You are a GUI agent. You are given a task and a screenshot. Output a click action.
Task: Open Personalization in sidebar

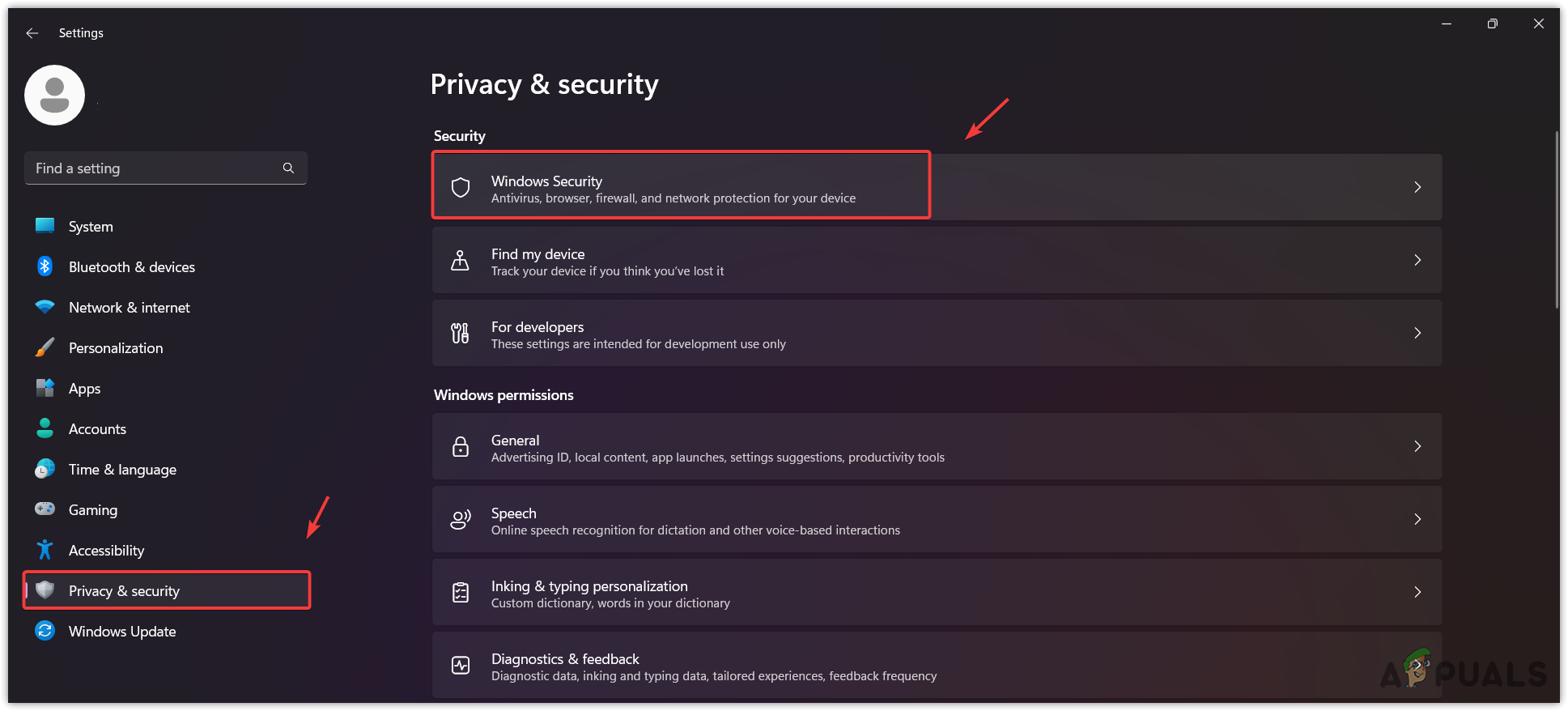(116, 348)
